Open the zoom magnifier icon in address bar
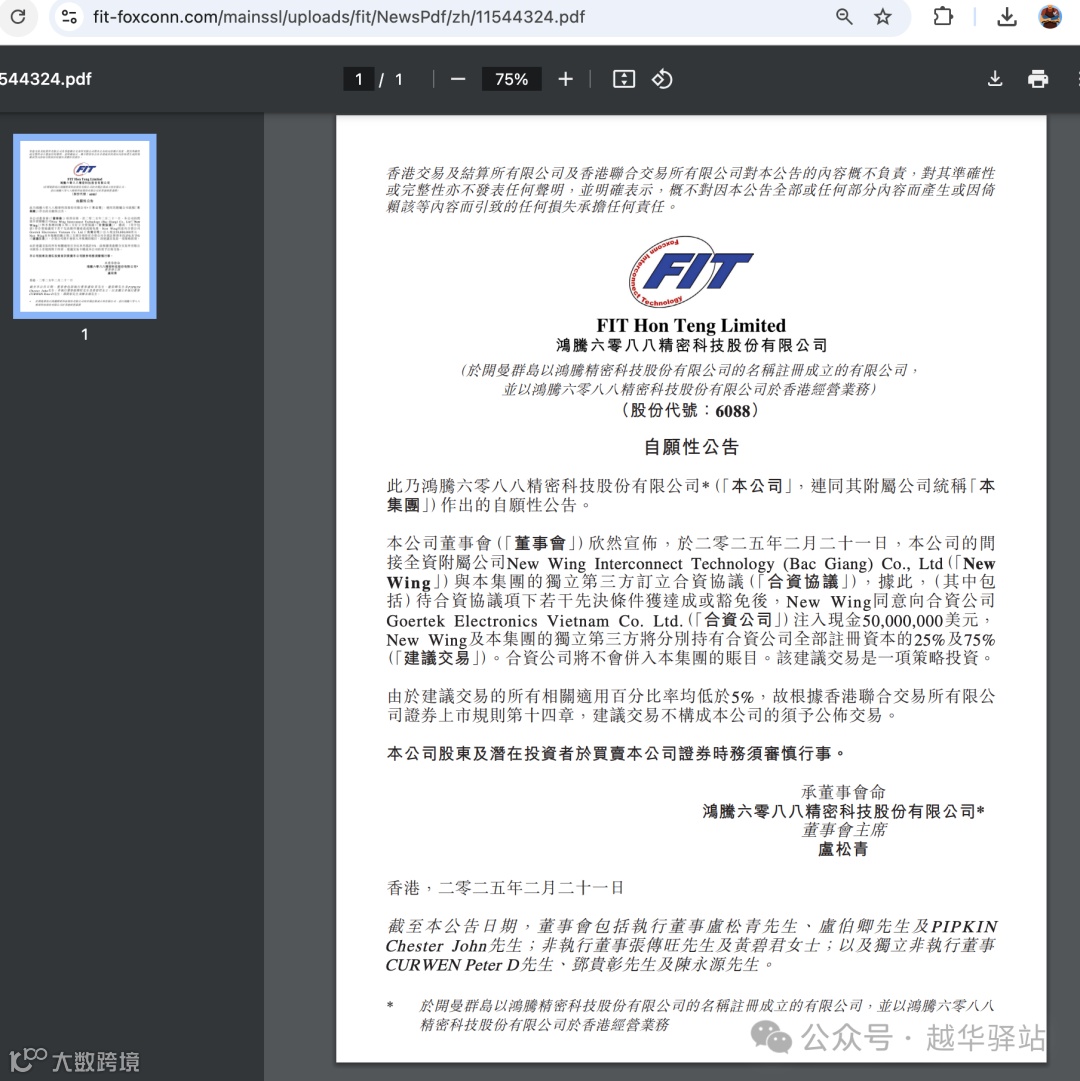The height and width of the screenshot is (1081, 1080). tap(844, 17)
